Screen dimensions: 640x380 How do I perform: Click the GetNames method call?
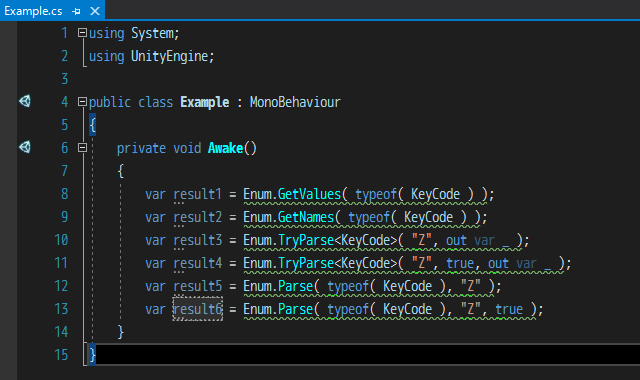pos(306,217)
